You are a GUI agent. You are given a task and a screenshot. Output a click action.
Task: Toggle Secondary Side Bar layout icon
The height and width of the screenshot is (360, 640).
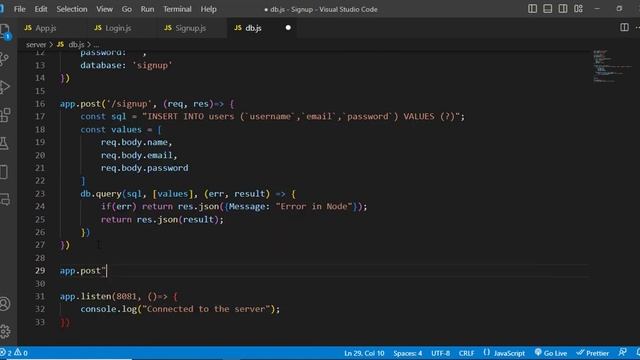[562, 9]
